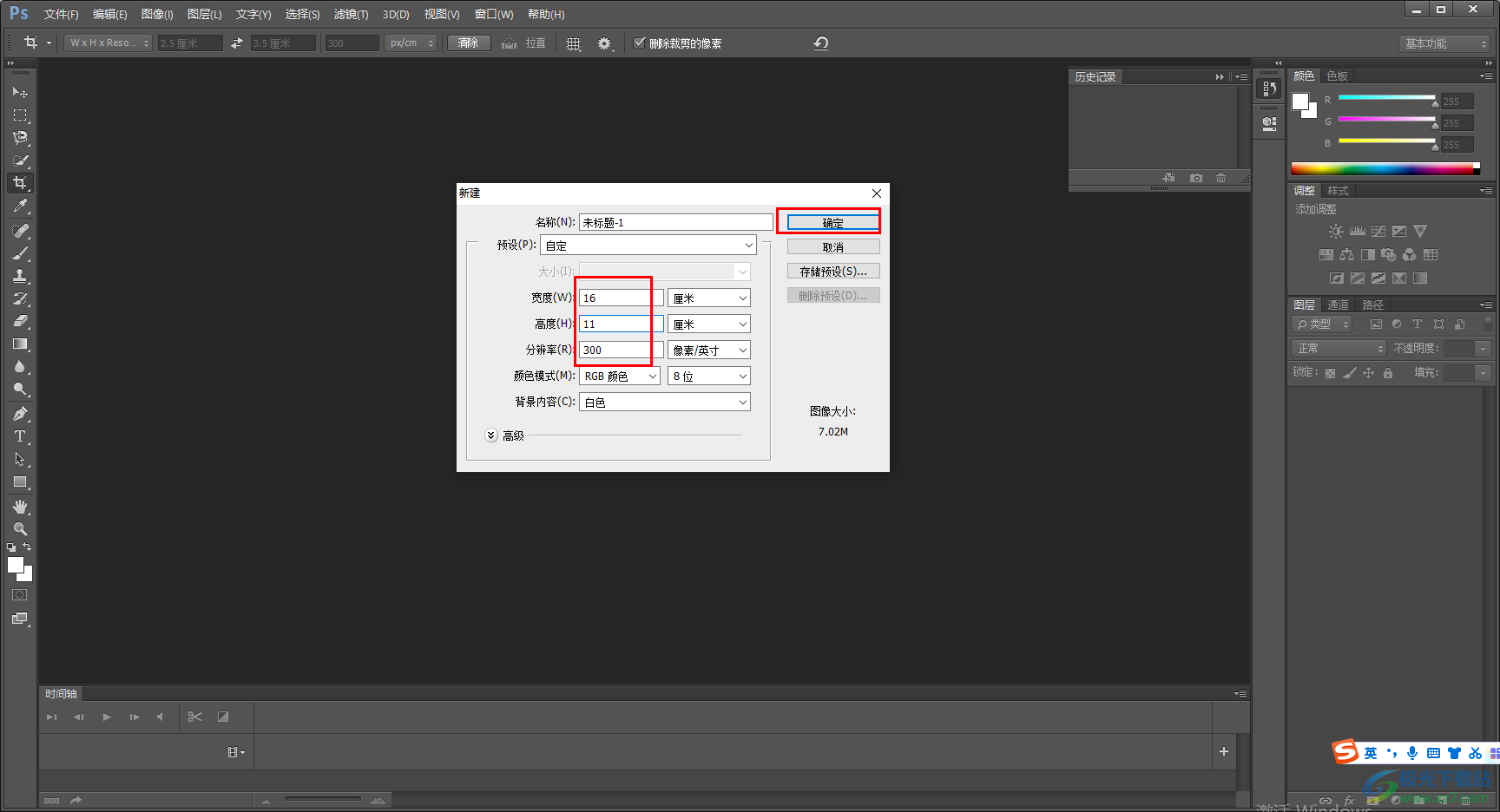Open the background contents 白色 dropdown
The image size is (1500, 812).
665,402
